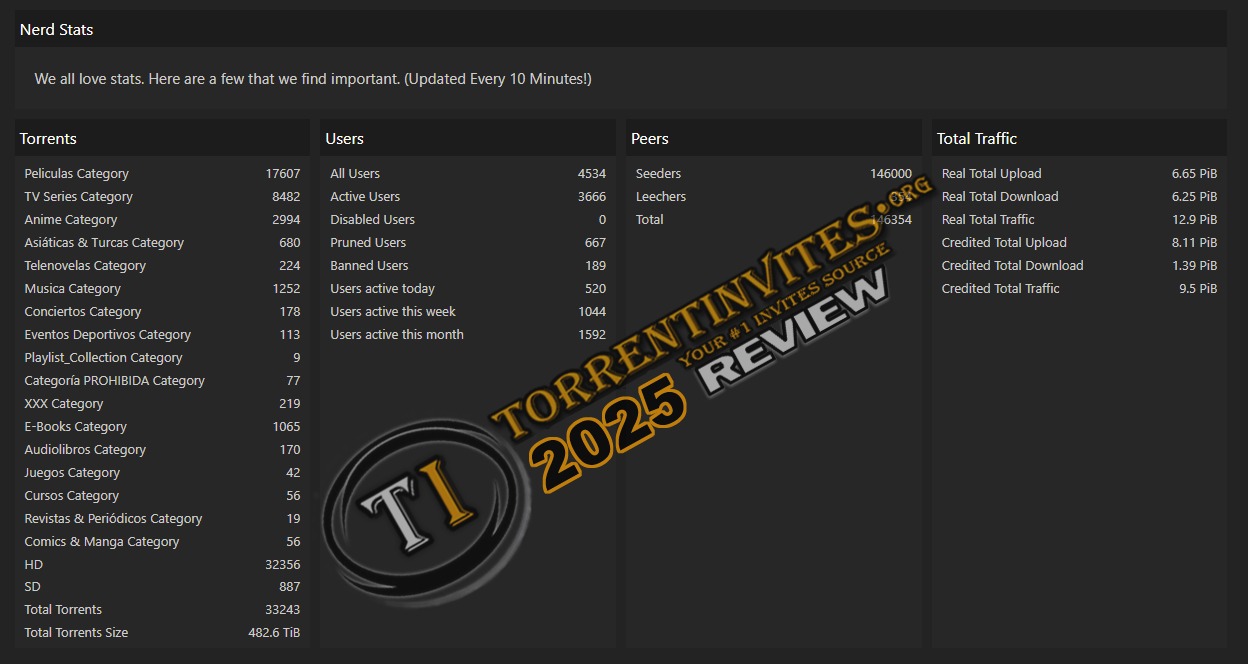Open the Musica Category entry
The height and width of the screenshot is (664, 1248).
click(x=73, y=289)
